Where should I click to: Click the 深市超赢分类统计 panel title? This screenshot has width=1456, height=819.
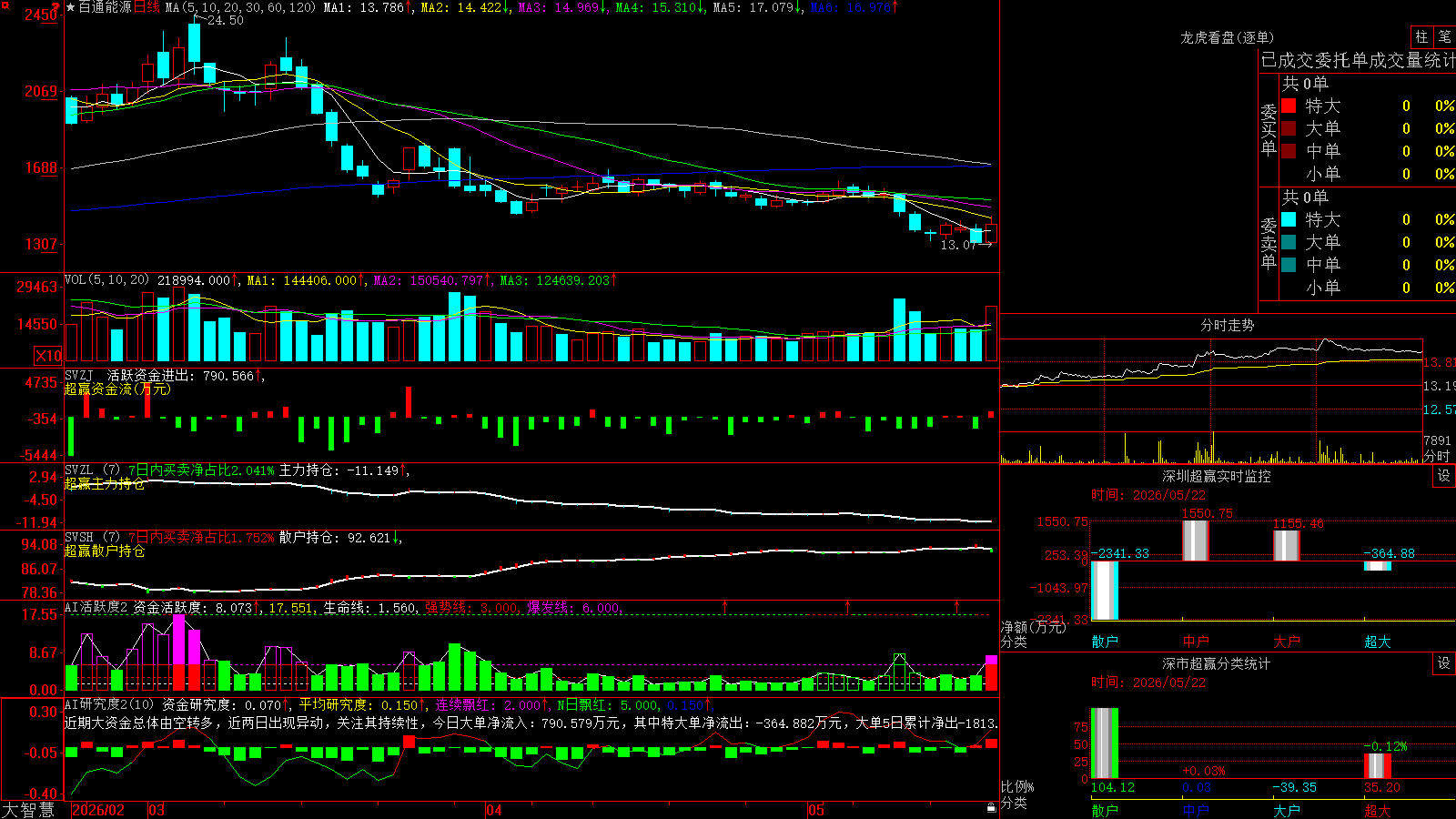[1217, 663]
